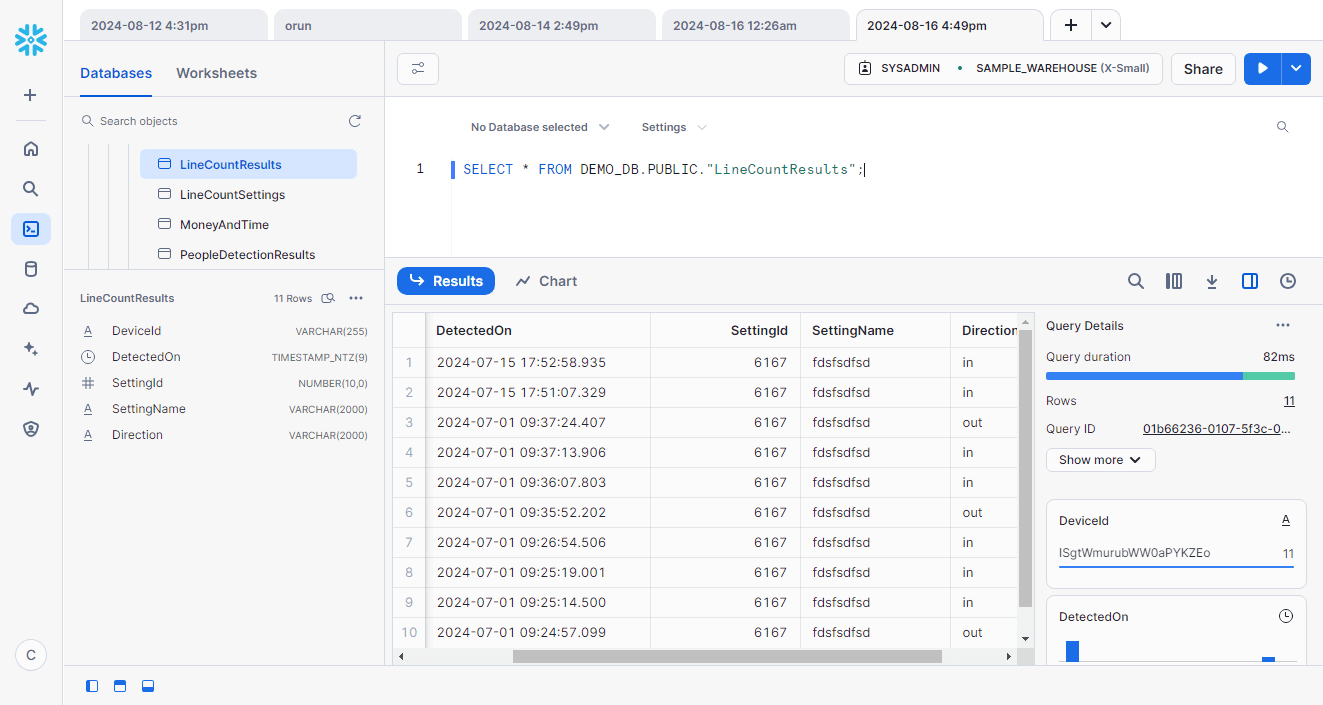
Task: Search within the results table
Action: (1135, 281)
